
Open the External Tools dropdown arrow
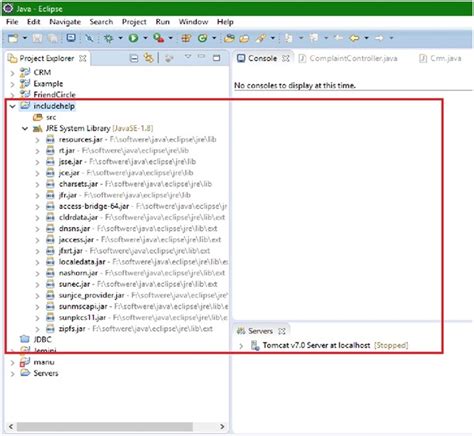click(170, 38)
